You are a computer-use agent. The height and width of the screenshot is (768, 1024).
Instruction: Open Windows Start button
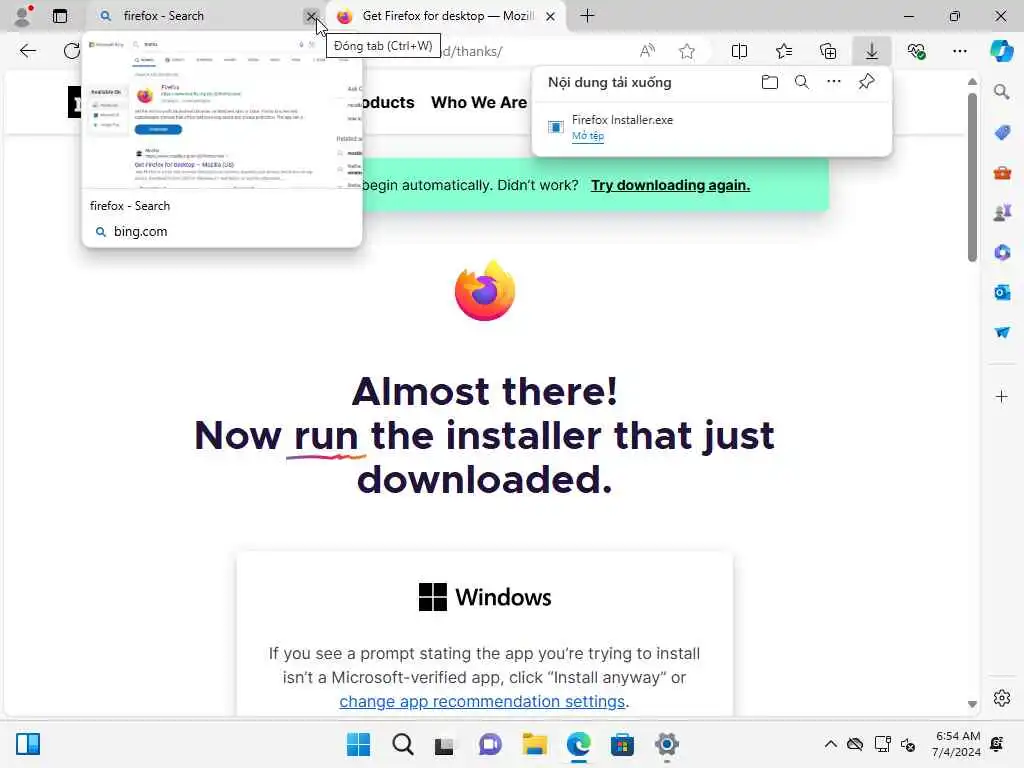(358, 744)
